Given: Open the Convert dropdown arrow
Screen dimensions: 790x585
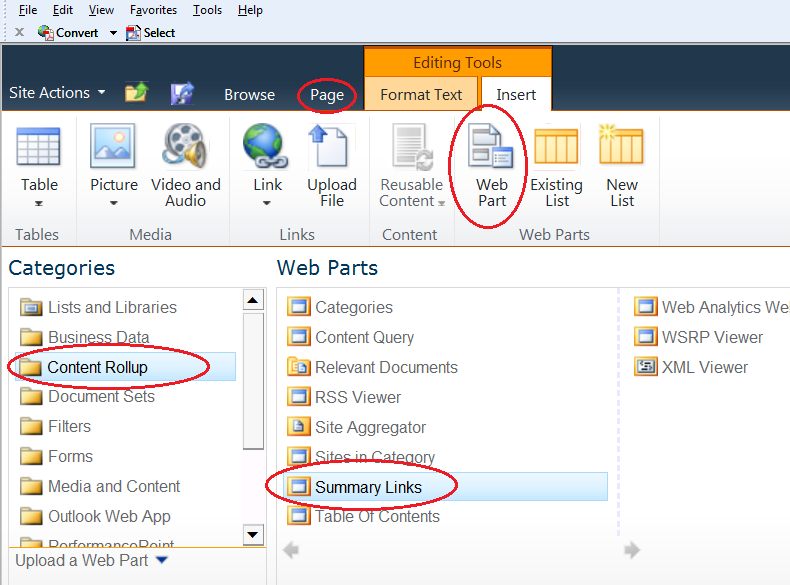Looking at the screenshot, I should tap(113, 33).
